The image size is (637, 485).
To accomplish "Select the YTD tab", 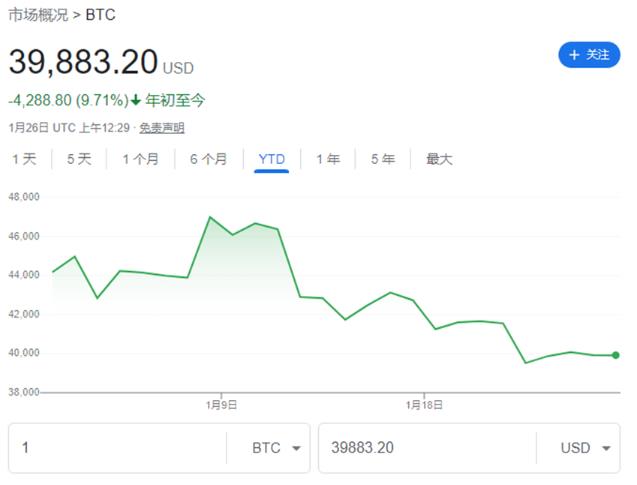I will (271, 159).
